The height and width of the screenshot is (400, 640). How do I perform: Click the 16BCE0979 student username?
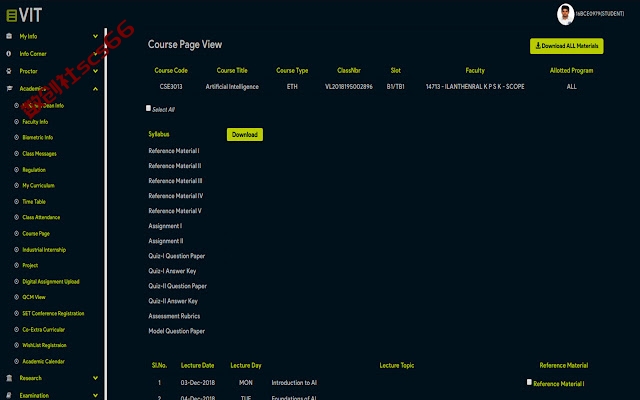coord(600,13)
